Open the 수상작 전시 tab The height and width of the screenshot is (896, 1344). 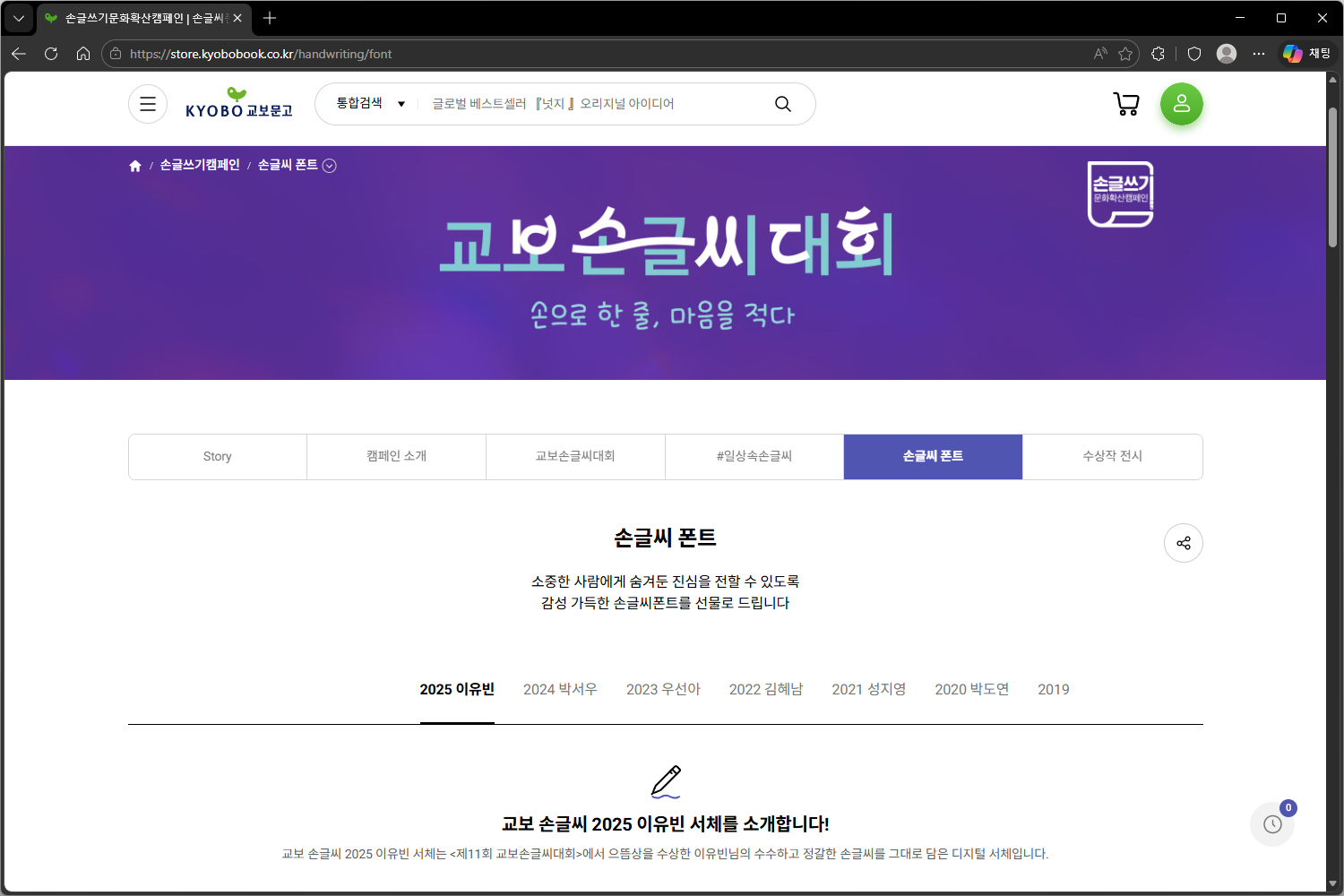click(1112, 457)
